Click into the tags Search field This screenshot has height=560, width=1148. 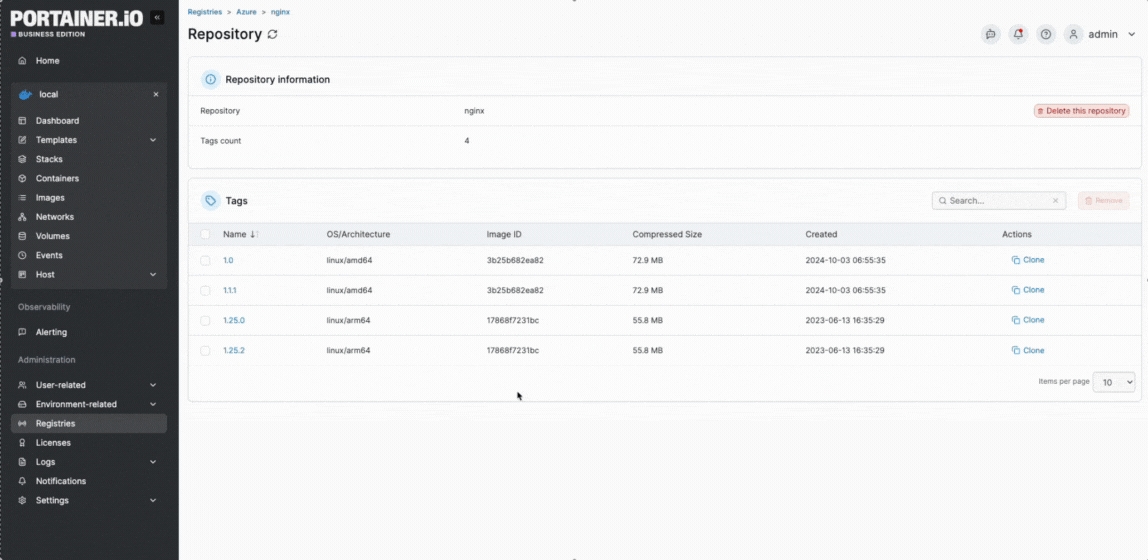(996, 201)
